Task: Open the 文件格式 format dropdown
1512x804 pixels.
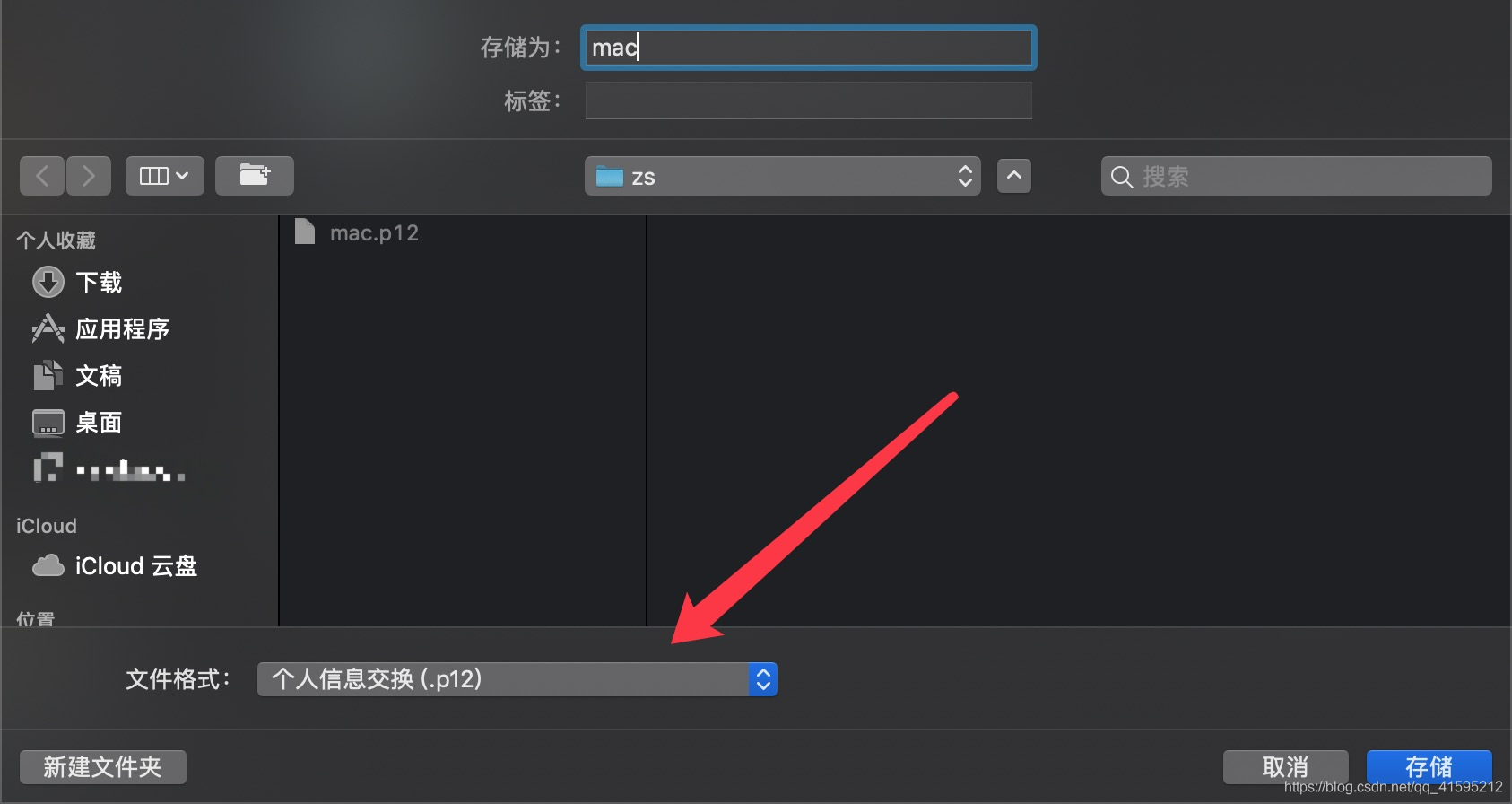Action: [x=517, y=679]
